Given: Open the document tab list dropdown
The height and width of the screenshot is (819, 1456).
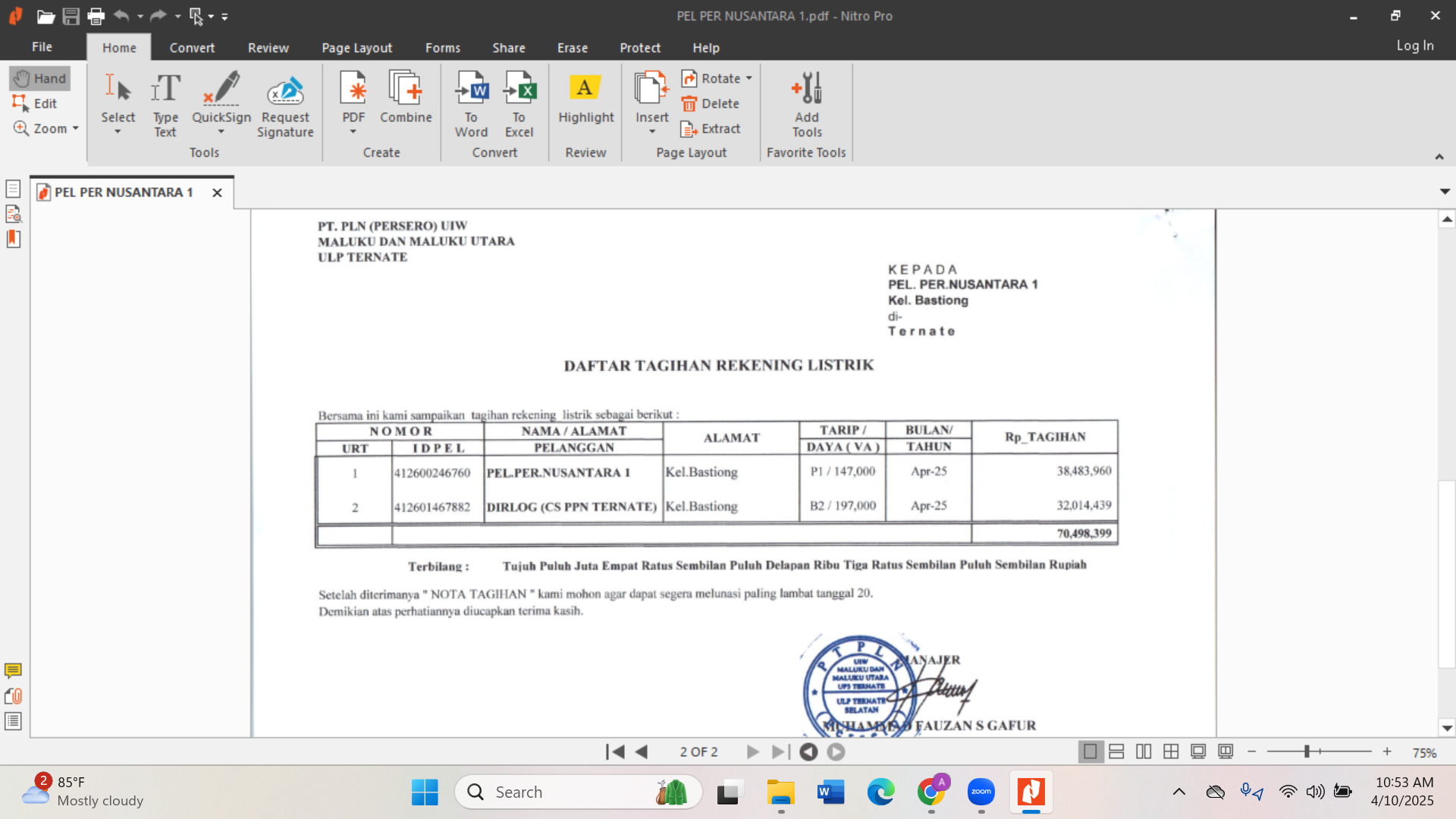Looking at the screenshot, I should (1445, 192).
